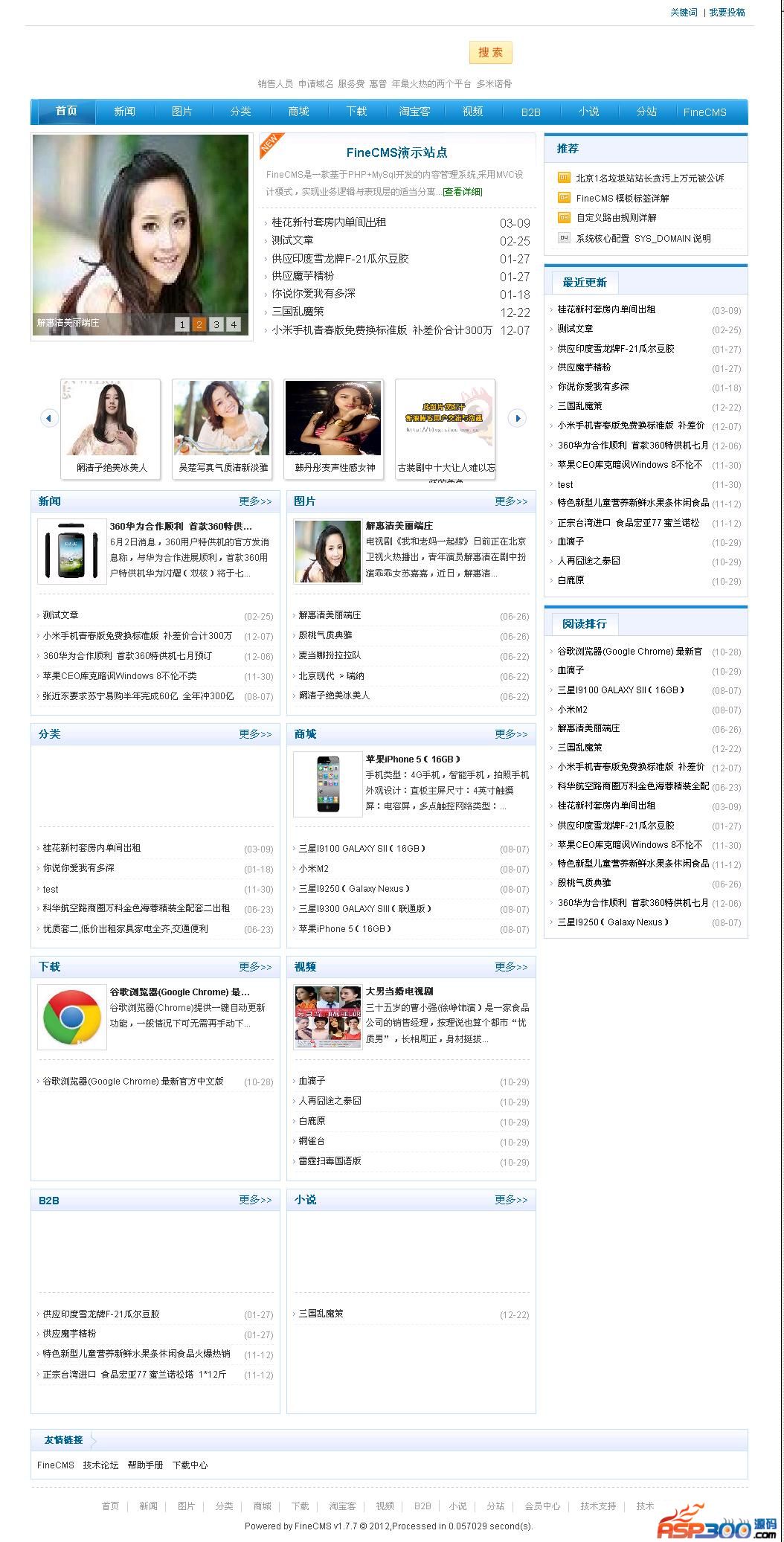
Task: Open the 我要投稿 link at top
Action: 727,13
